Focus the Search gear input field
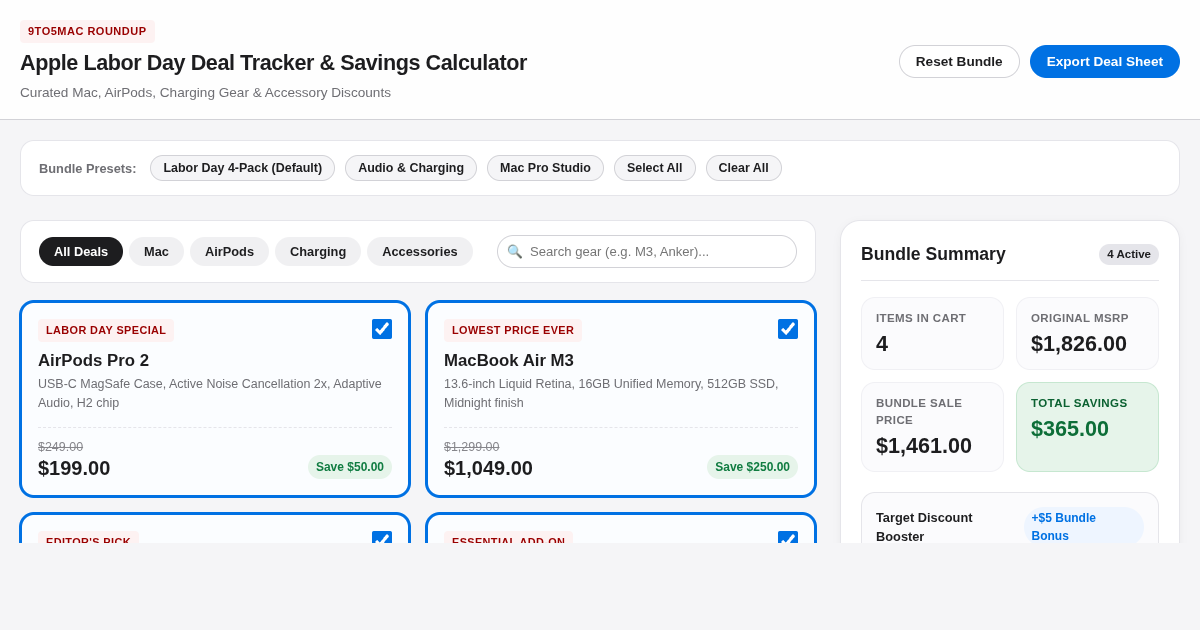1200x630 pixels. click(647, 251)
